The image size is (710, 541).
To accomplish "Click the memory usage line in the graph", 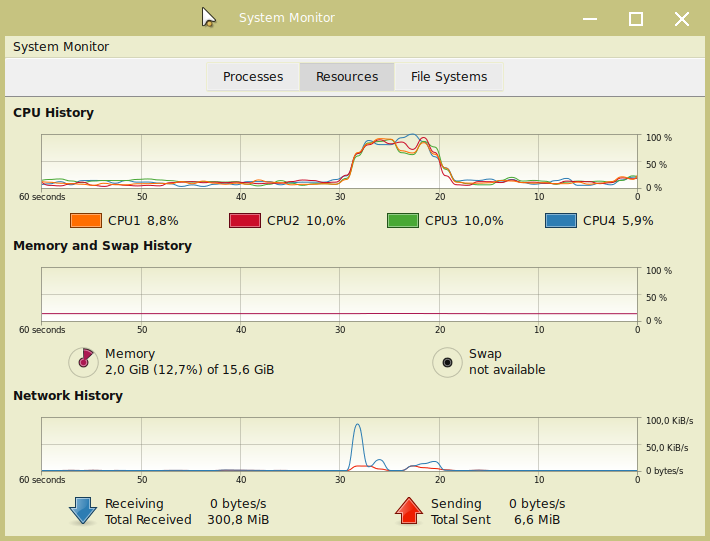I will pyautogui.click(x=340, y=313).
